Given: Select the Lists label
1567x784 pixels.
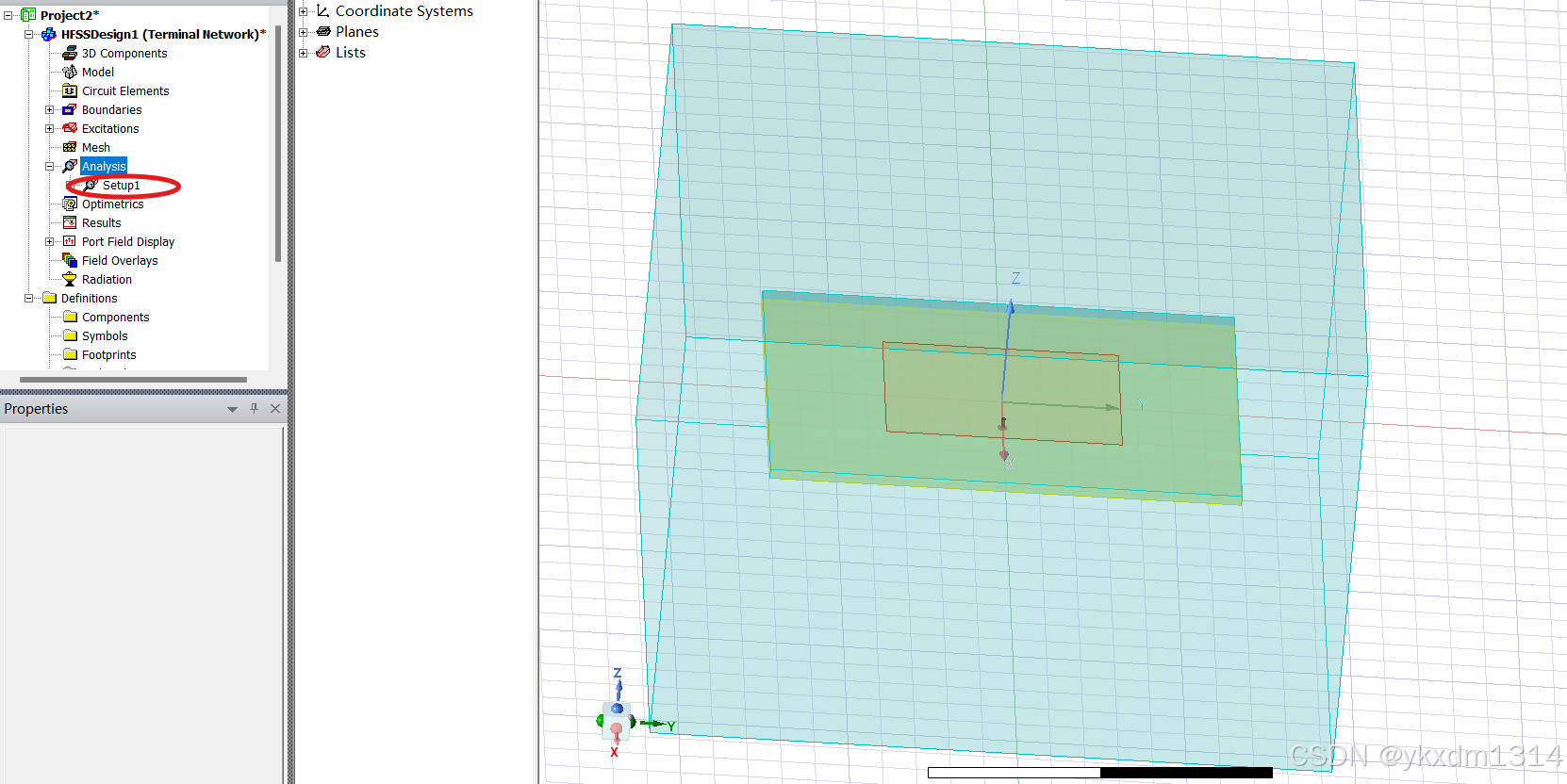Looking at the screenshot, I should coord(351,52).
